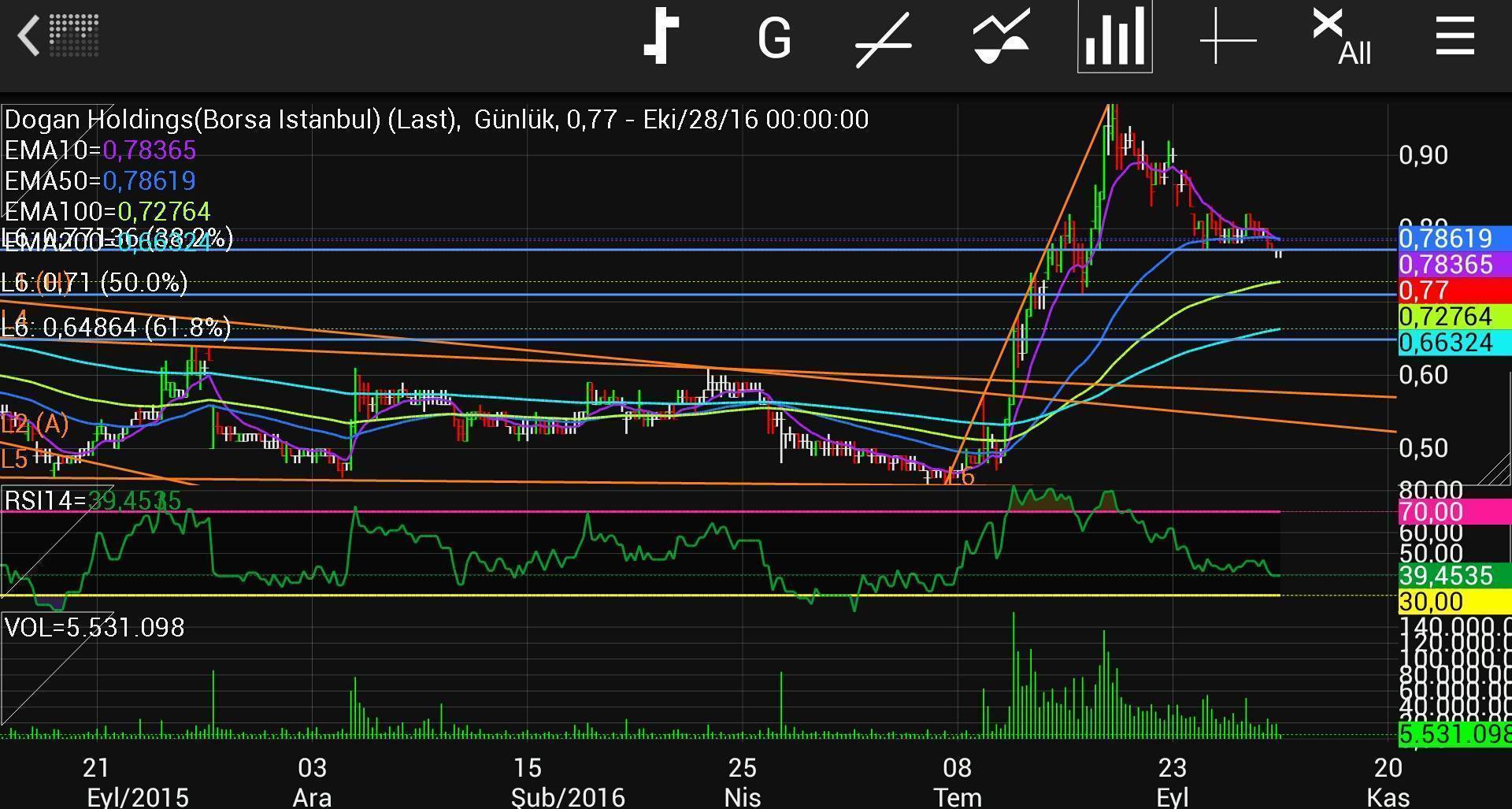Tap the dotted grid icon beside back arrow
The image size is (1512, 809).
(74, 35)
